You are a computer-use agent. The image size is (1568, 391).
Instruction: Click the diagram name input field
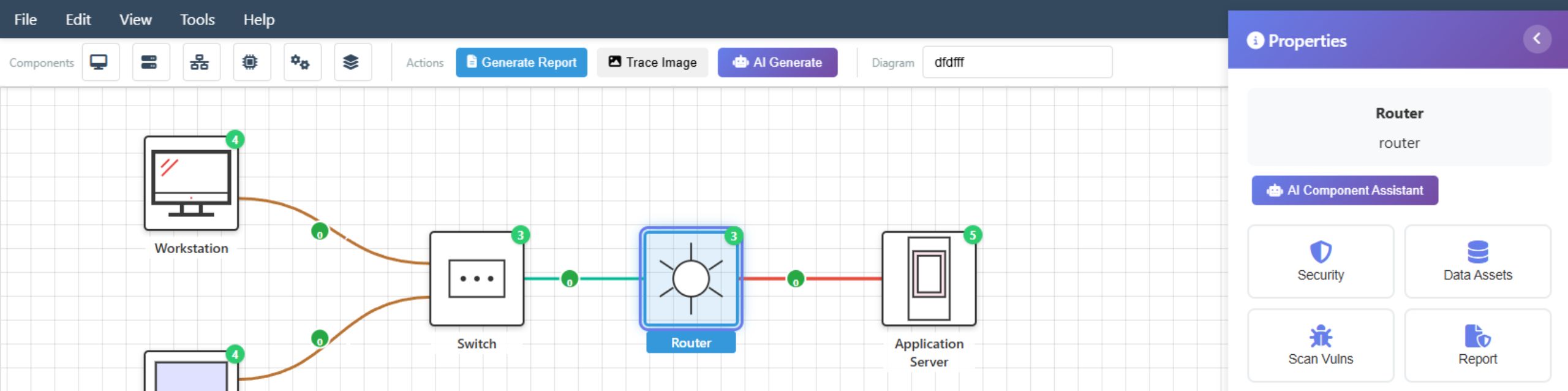tap(1017, 63)
